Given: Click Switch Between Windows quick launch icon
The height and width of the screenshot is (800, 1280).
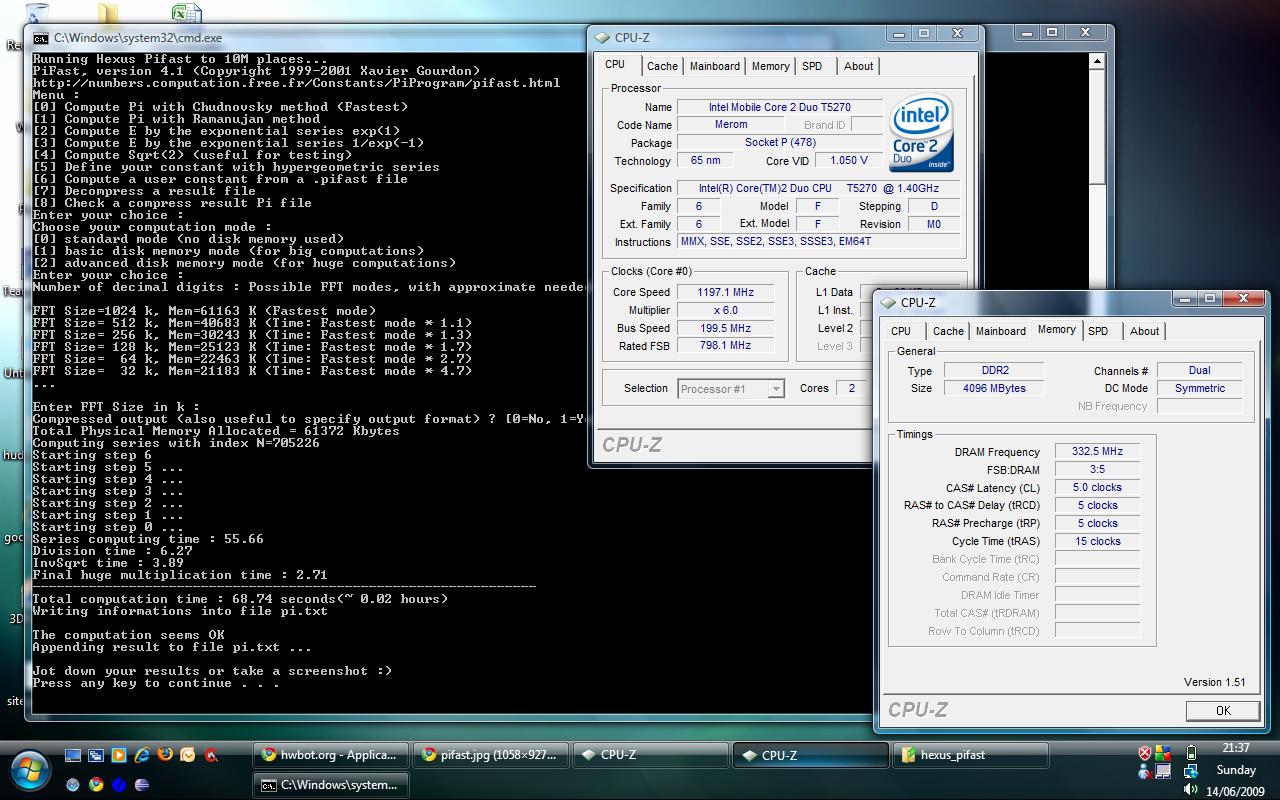Looking at the screenshot, I should point(96,755).
